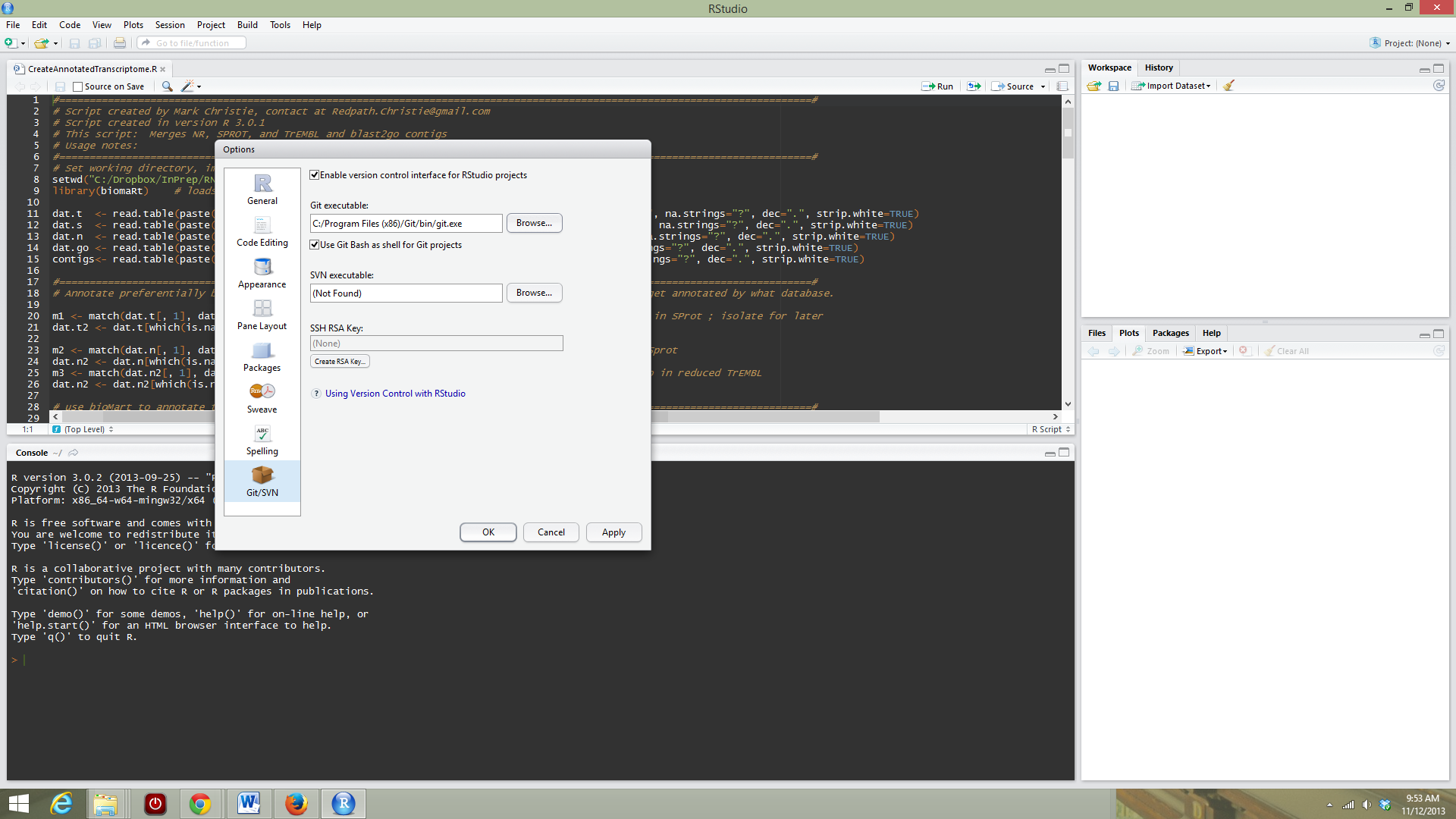Screen dimensions: 1456x819
Task: Select the Git/SVN options section
Action: (262, 482)
